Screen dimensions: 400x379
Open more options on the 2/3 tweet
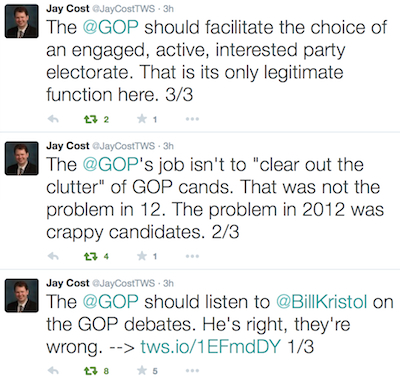pyautogui.click(x=192, y=256)
